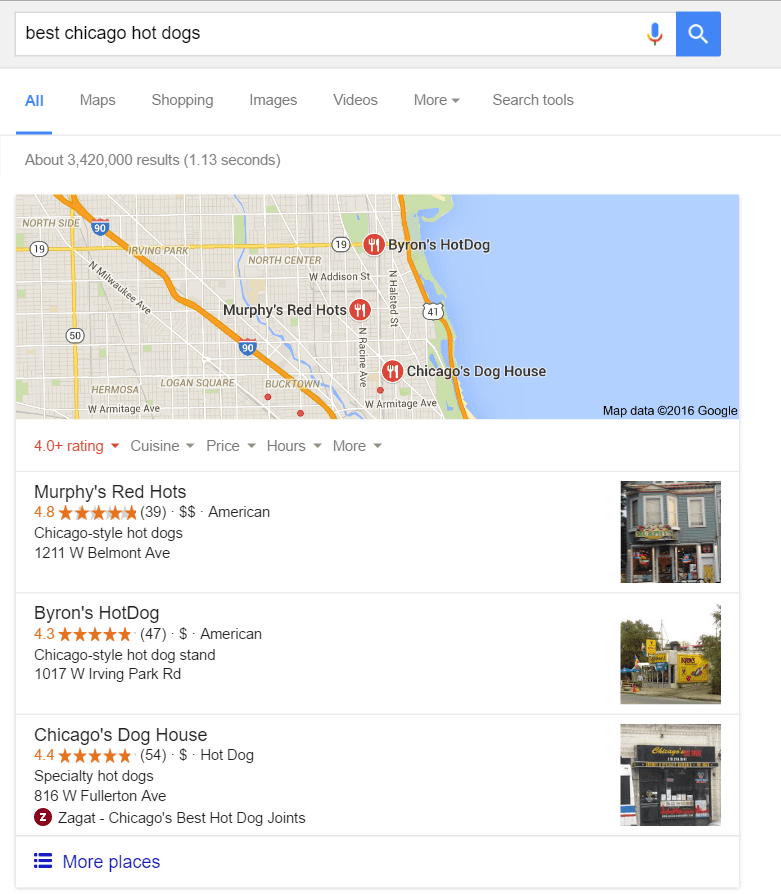This screenshot has height=894, width=781.
Task: Open Search tools
Action: tap(533, 100)
